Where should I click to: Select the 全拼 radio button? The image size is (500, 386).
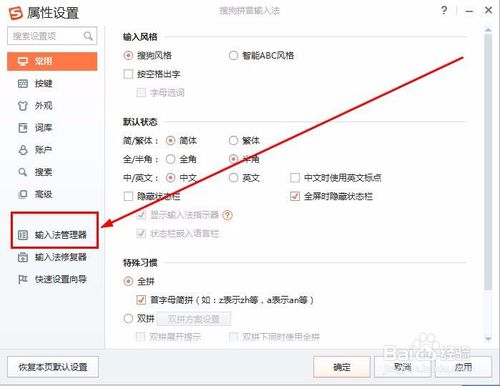click(128, 282)
